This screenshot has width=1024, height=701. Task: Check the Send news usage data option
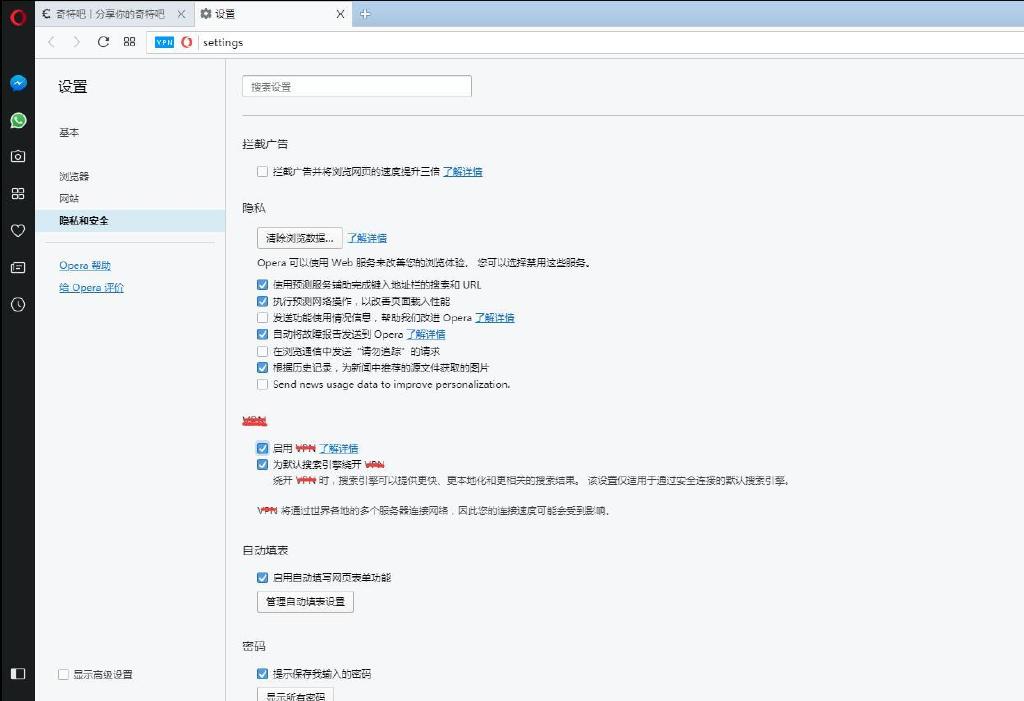coord(262,384)
